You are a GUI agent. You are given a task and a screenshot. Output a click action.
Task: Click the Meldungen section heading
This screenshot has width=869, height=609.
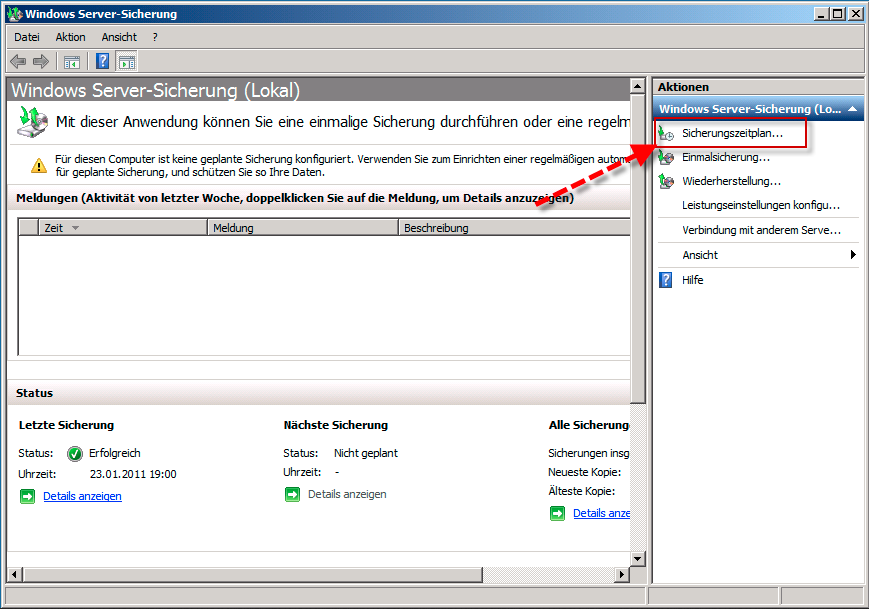click(295, 198)
